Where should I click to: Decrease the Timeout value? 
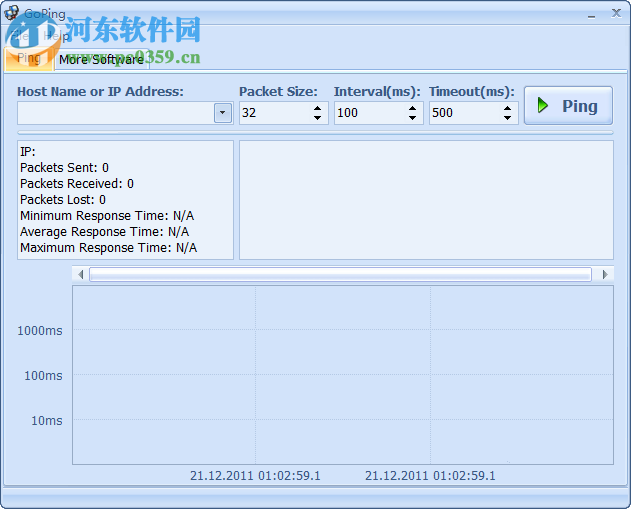tap(507, 117)
